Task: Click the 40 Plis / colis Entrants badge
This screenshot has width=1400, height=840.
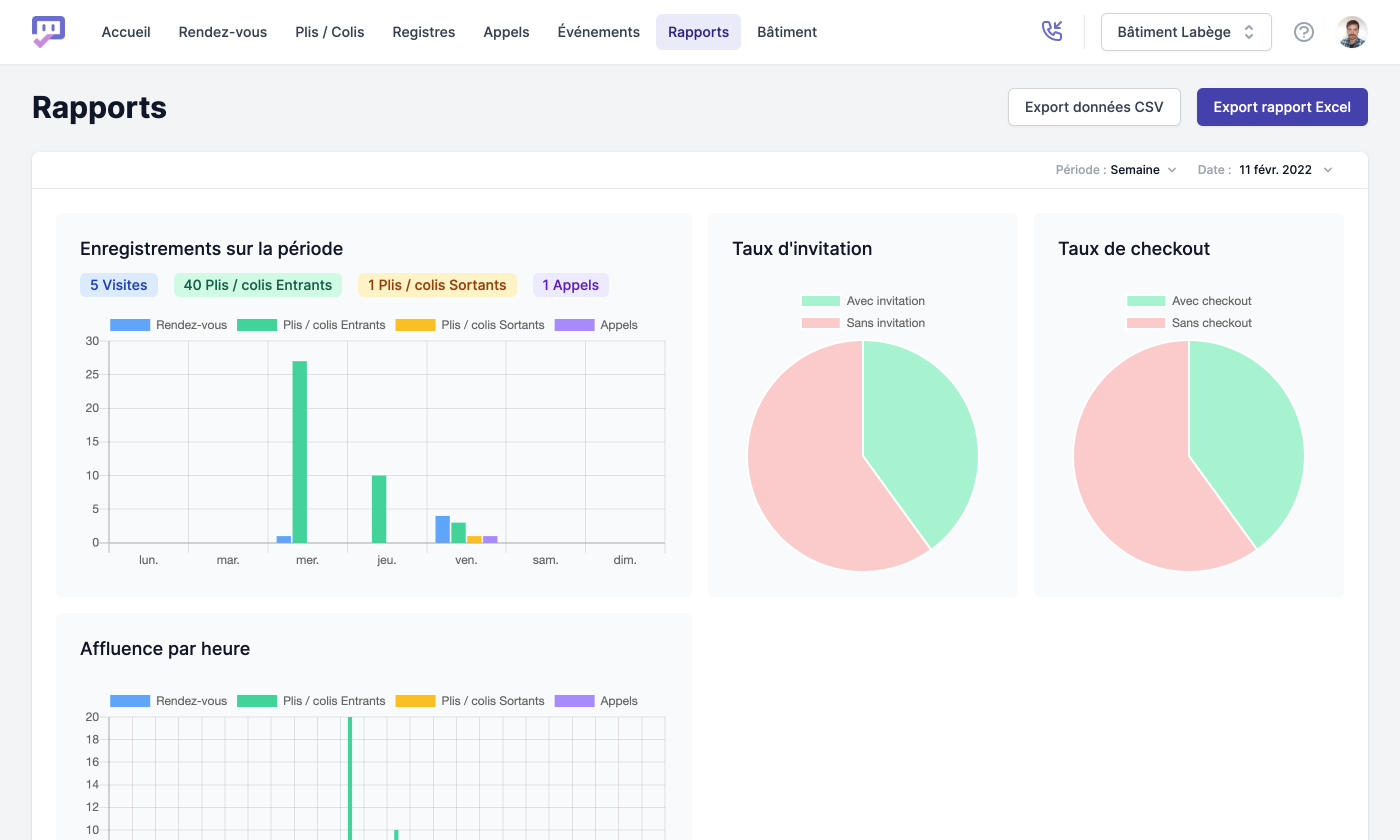Action: (x=257, y=285)
